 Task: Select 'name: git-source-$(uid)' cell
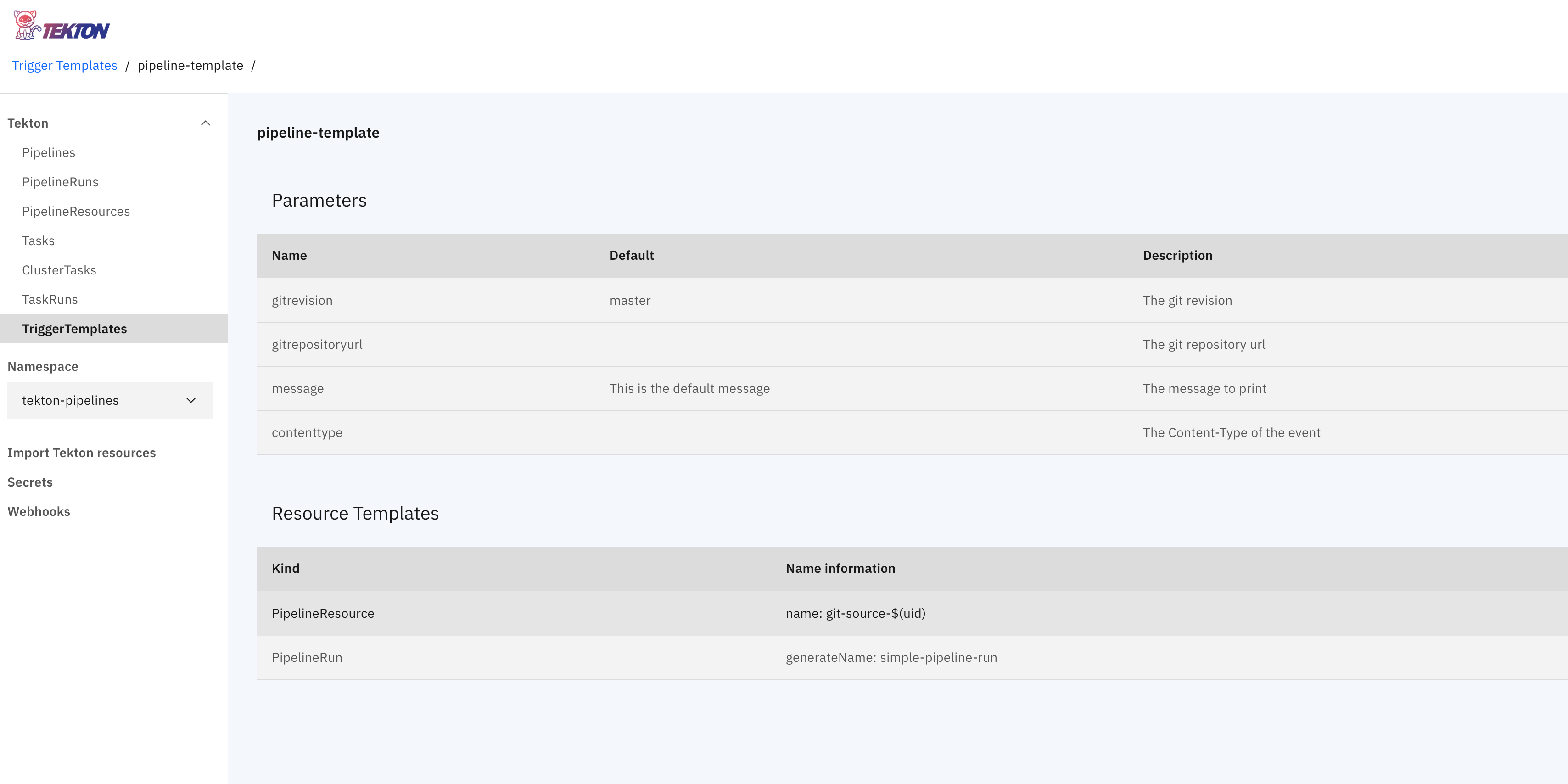click(855, 614)
